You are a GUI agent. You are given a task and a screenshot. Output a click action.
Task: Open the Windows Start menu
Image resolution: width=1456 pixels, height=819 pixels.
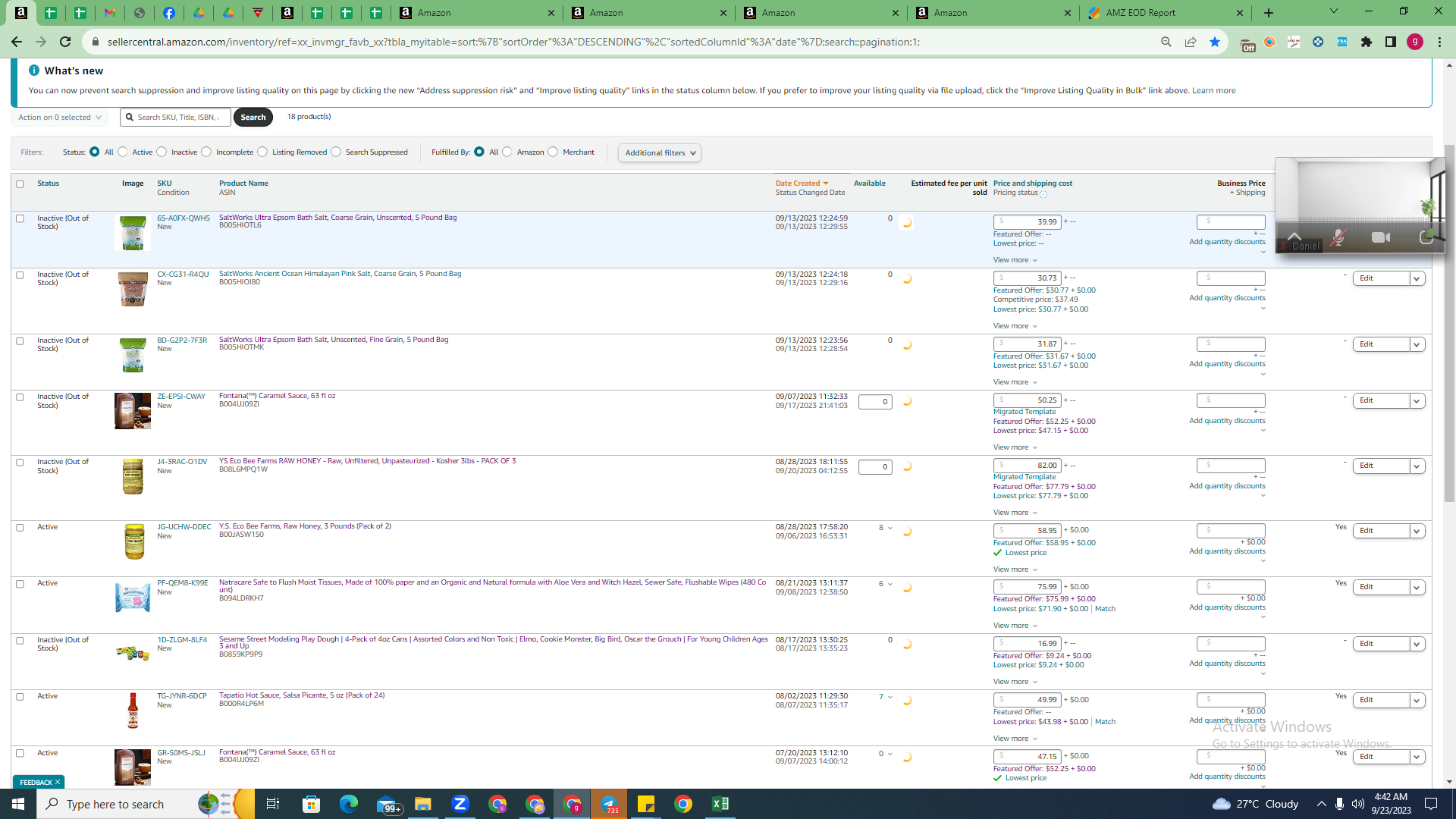pyautogui.click(x=18, y=804)
